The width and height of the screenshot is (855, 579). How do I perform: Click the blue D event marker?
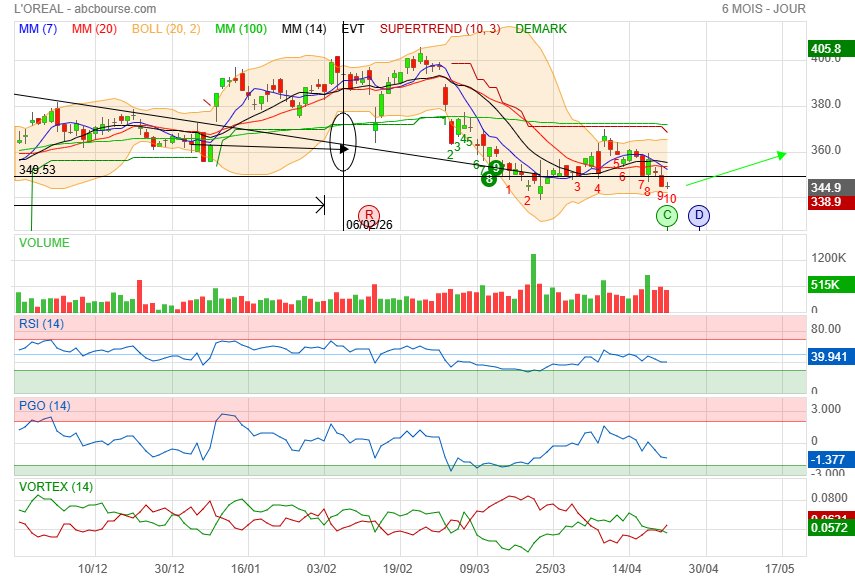[x=699, y=215]
